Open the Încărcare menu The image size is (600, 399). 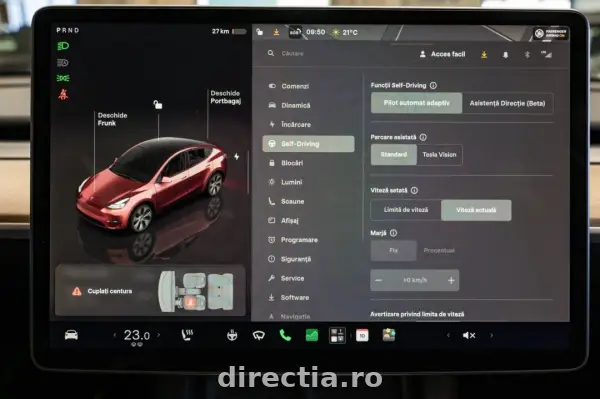308,125
